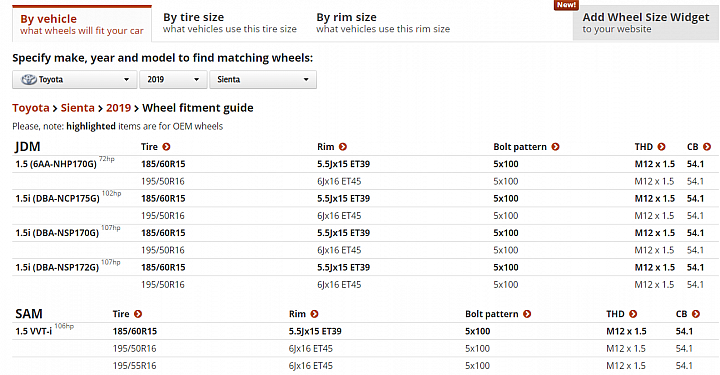
Task: Switch to the By tire size tab
Action: click(x=230, y=23)
